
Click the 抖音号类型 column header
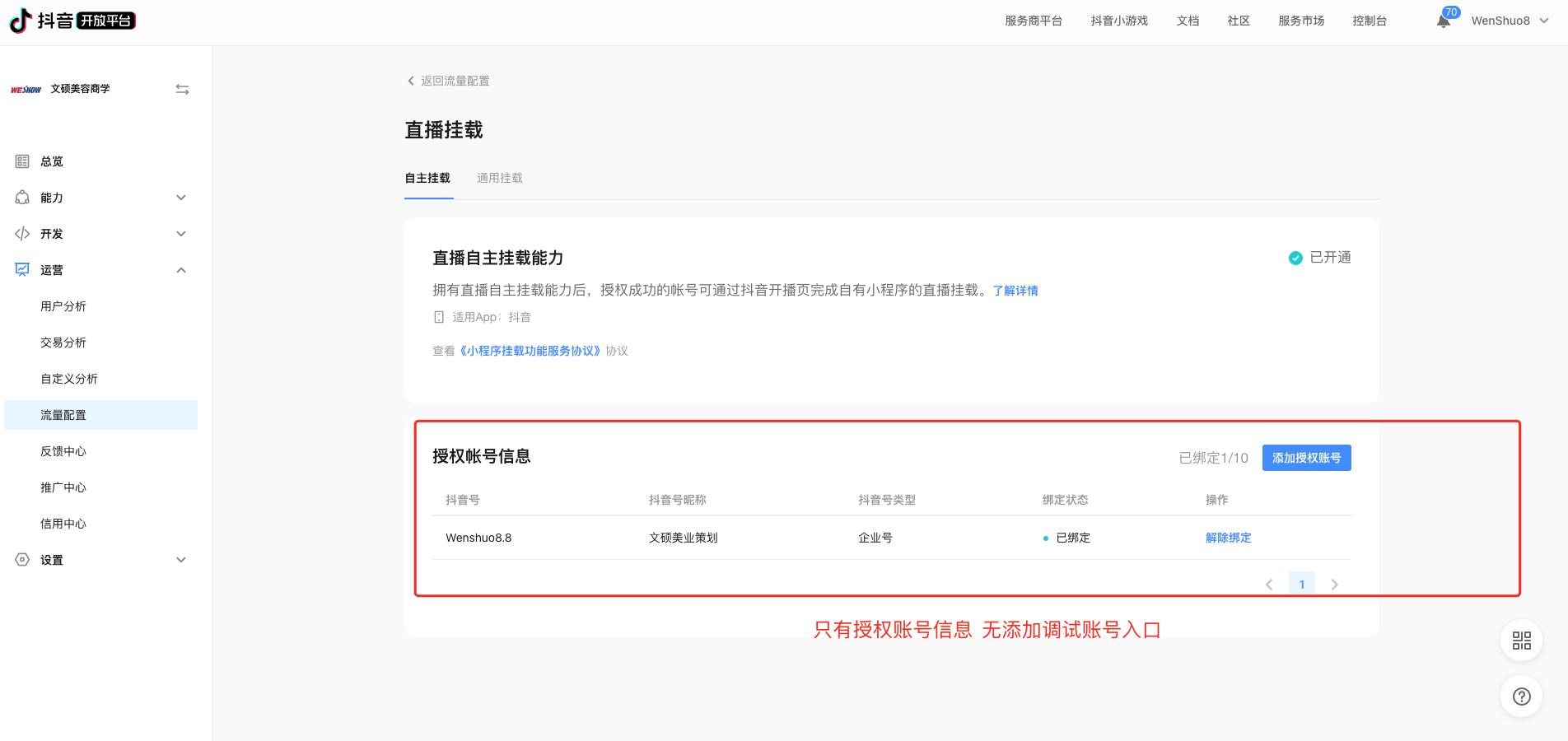(x=886, y=500)
